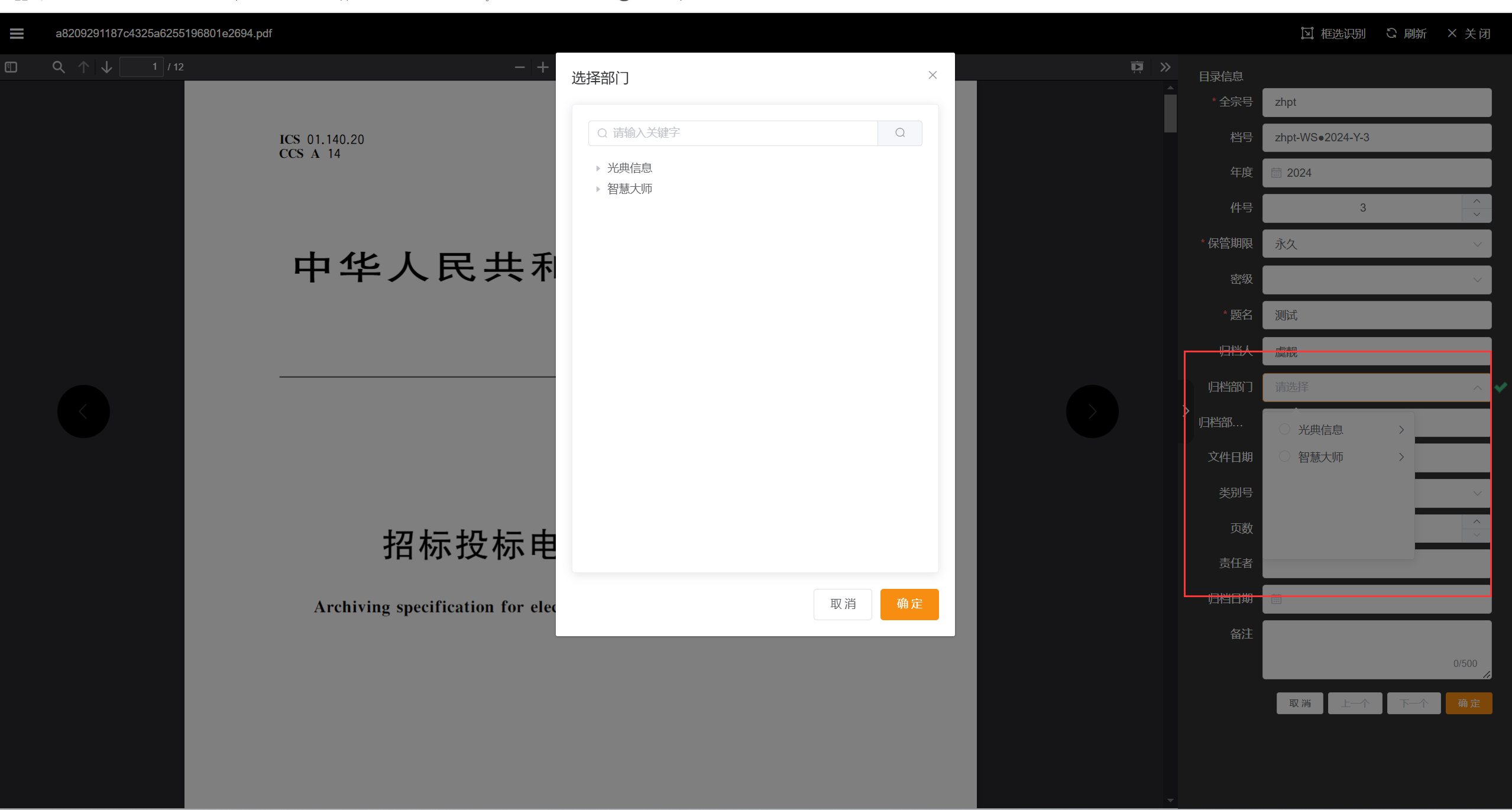Image resolution: width=1512 pixels, height=810 pixels.
Task: Click the 下一个 next button
Action: (x=1414, y=704)
